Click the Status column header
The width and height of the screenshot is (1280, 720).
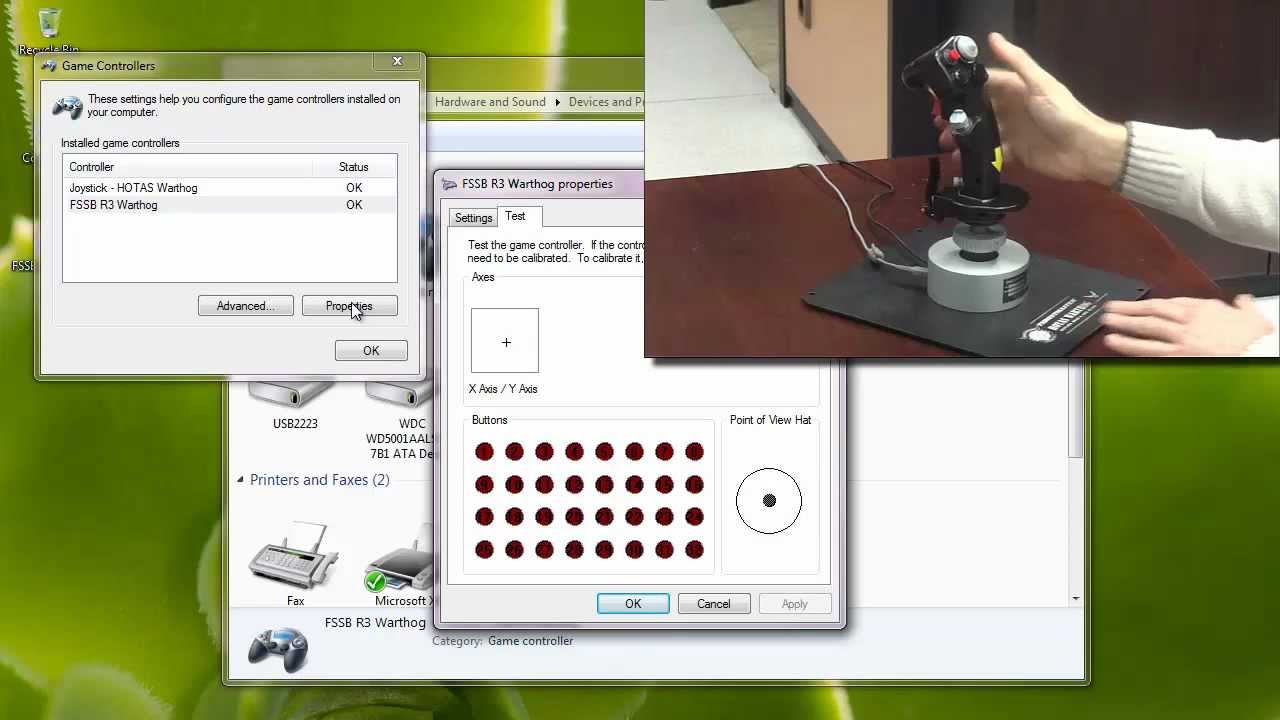353,167
